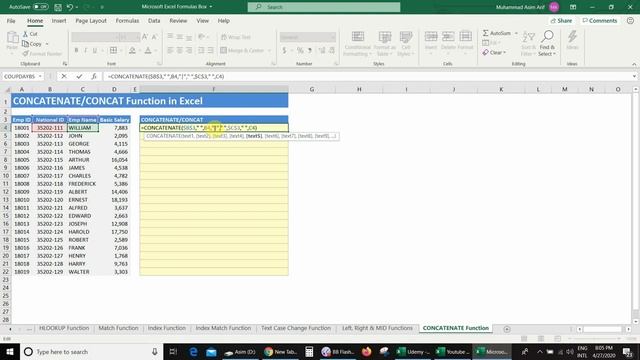Open the Data ribbon tab
The width and height of the screenshot is (640, 360).
[154, 21]
